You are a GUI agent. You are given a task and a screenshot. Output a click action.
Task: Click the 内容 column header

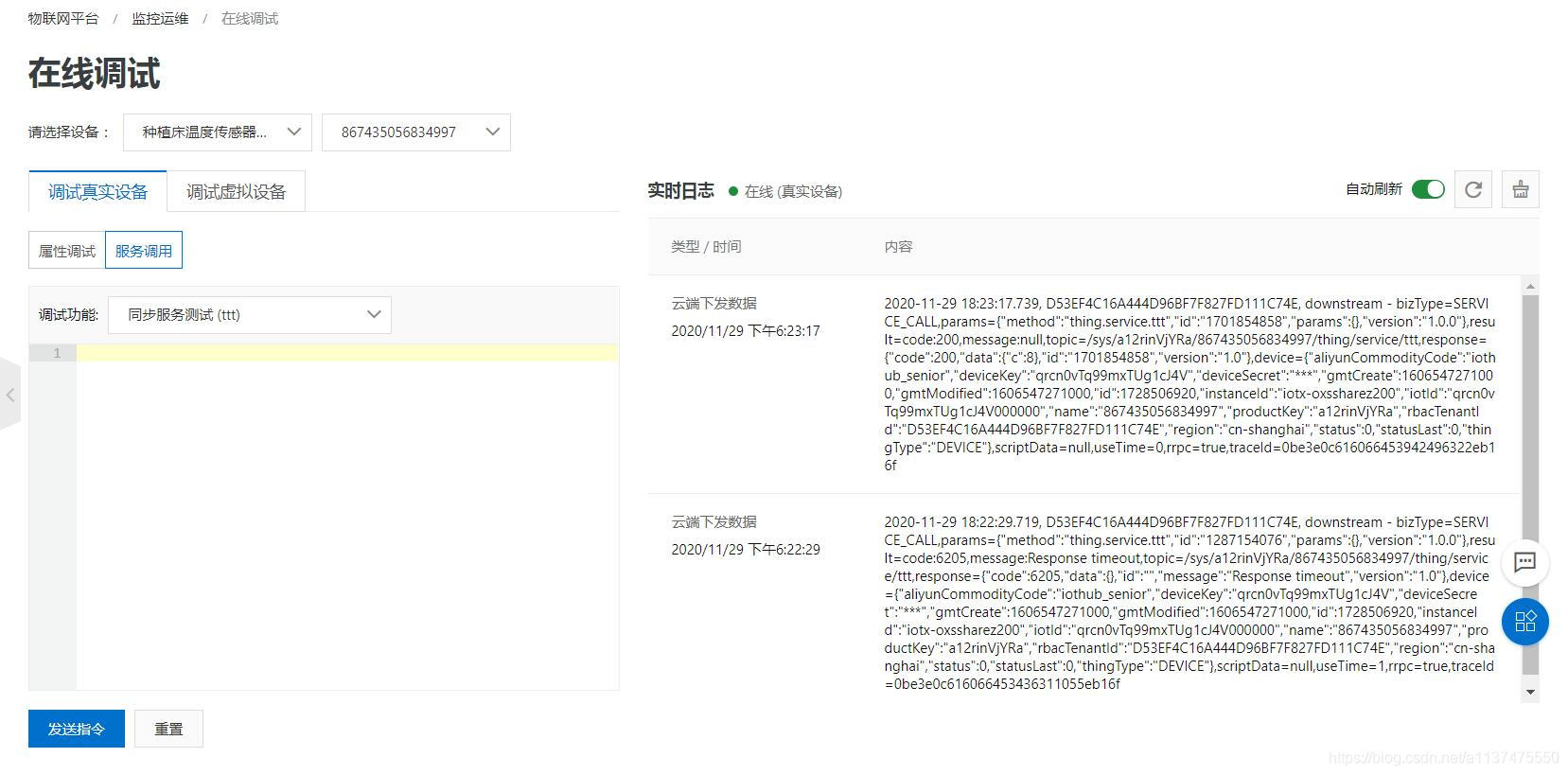pyautogui.click(x=898, y=246)
